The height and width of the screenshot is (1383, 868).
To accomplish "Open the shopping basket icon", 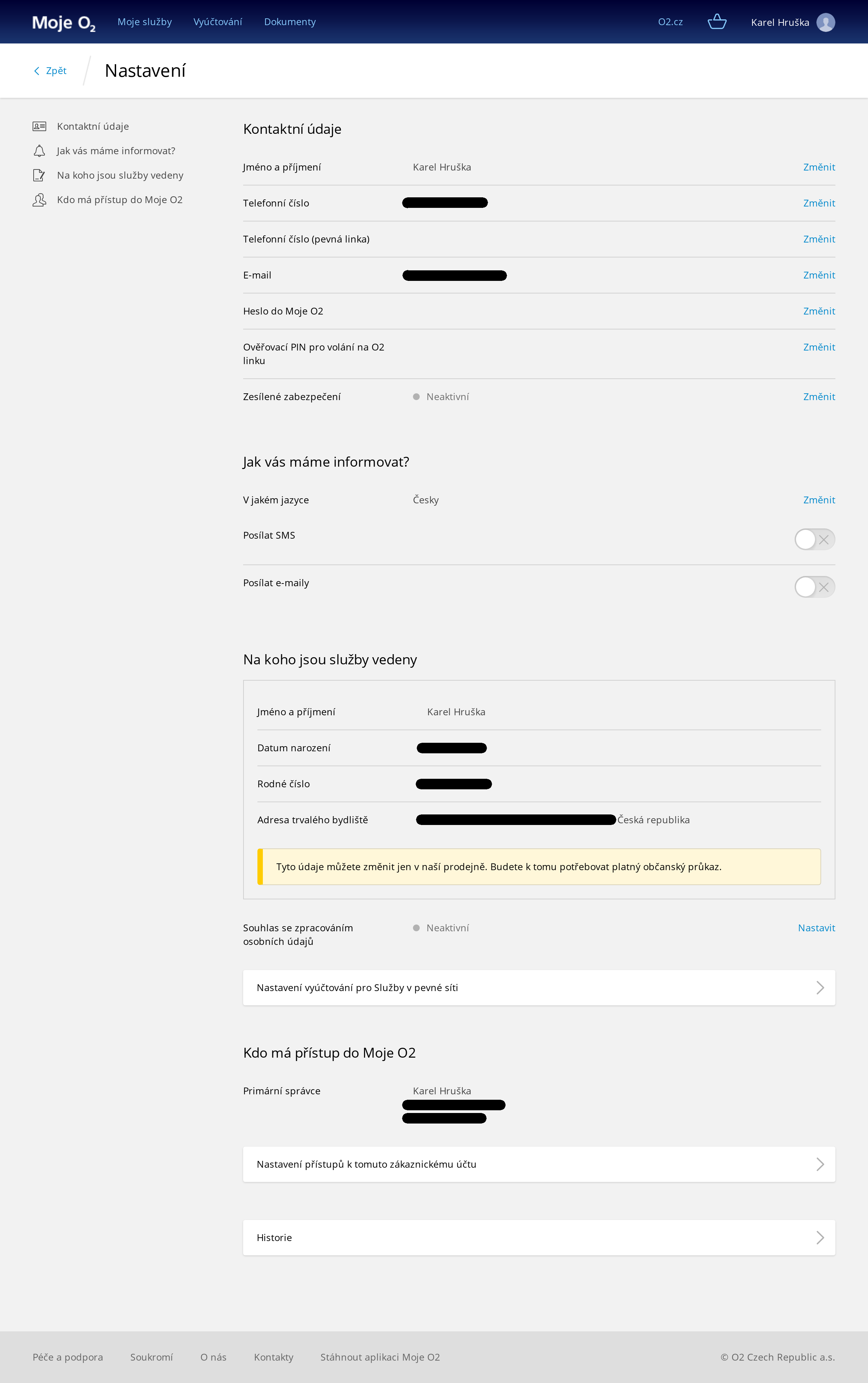I will tap(717, 22).
